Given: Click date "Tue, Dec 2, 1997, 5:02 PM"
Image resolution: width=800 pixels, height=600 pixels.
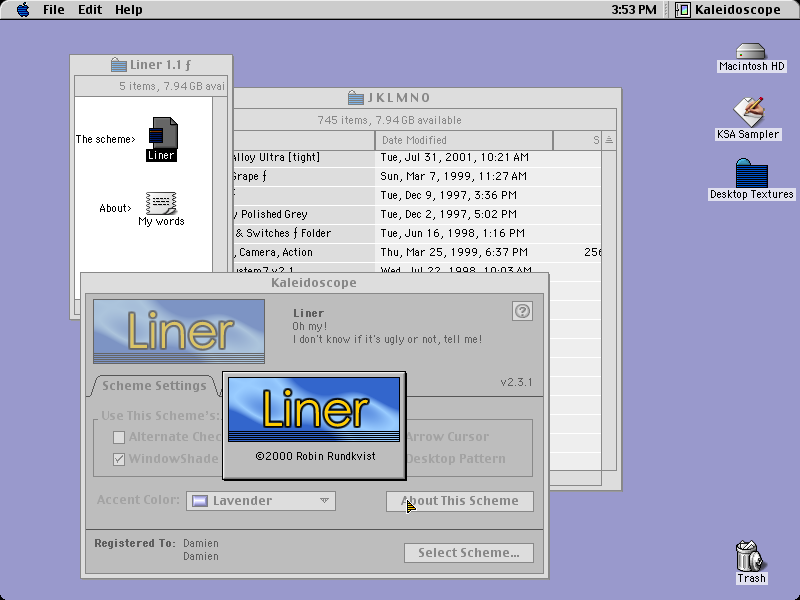Looking at the screenshot, I should 448,214.
